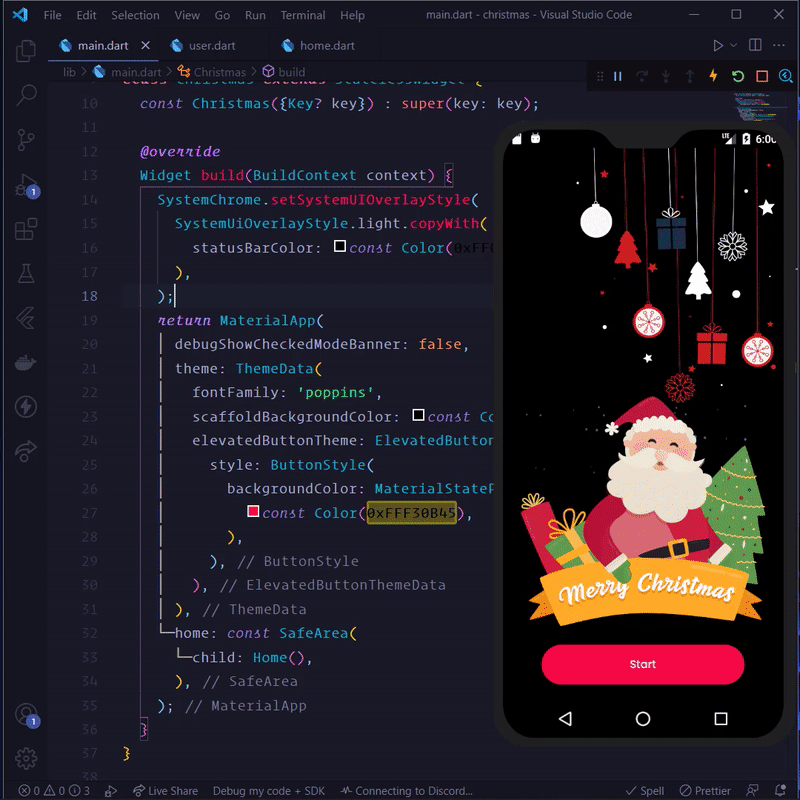
Task: Open the Accounts menu icon
Action: 27,715
